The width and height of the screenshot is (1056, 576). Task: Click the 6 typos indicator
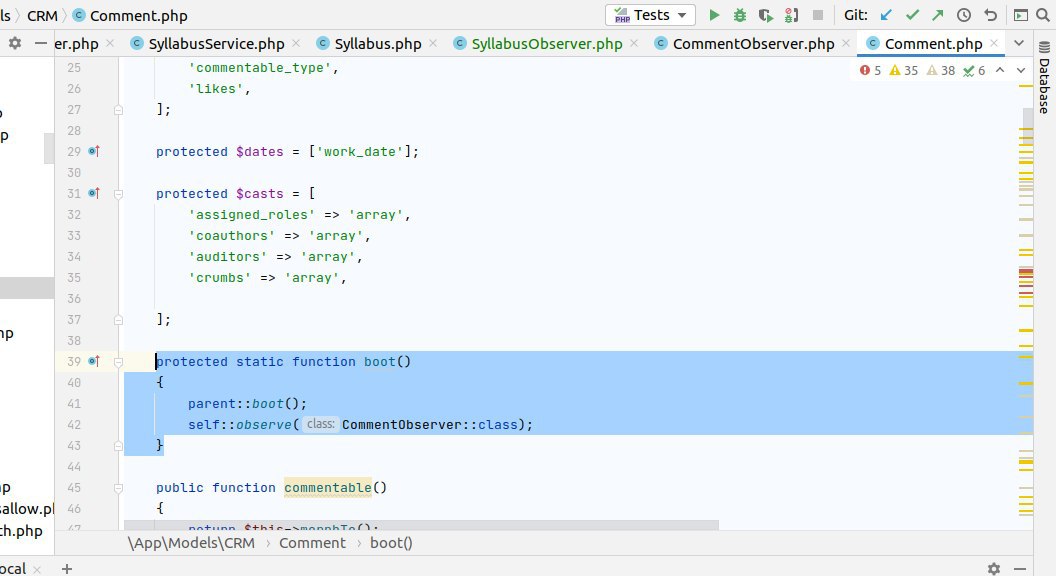(974, 70)
